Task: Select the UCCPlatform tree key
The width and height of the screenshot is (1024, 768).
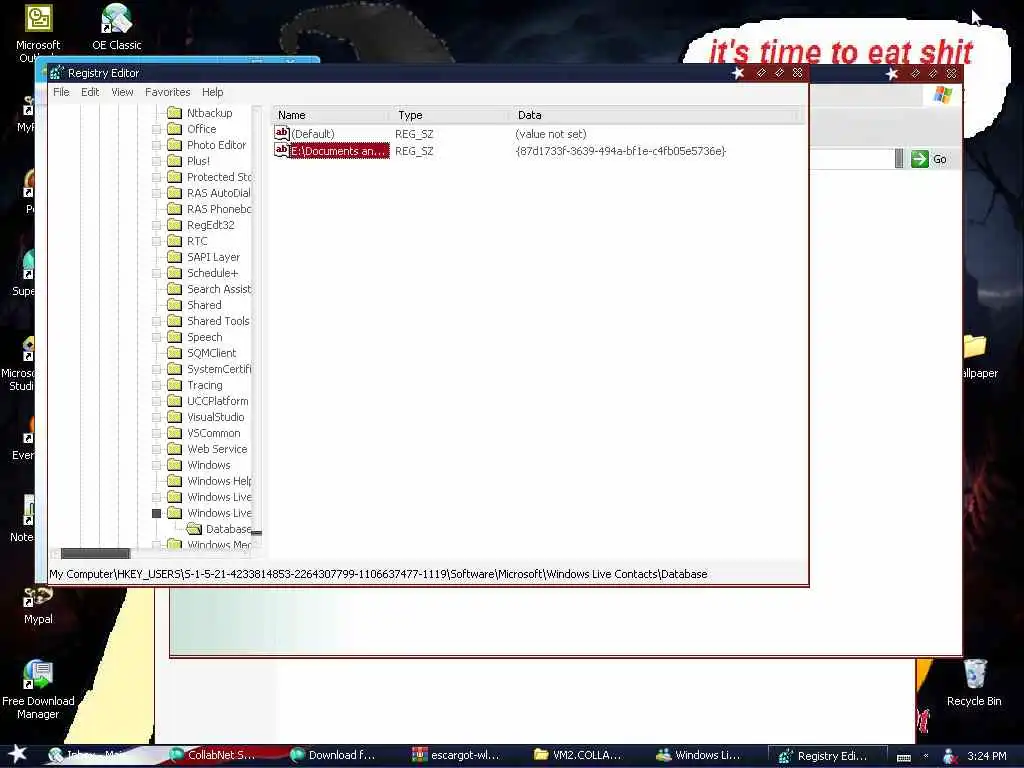Action: [217, 401]
